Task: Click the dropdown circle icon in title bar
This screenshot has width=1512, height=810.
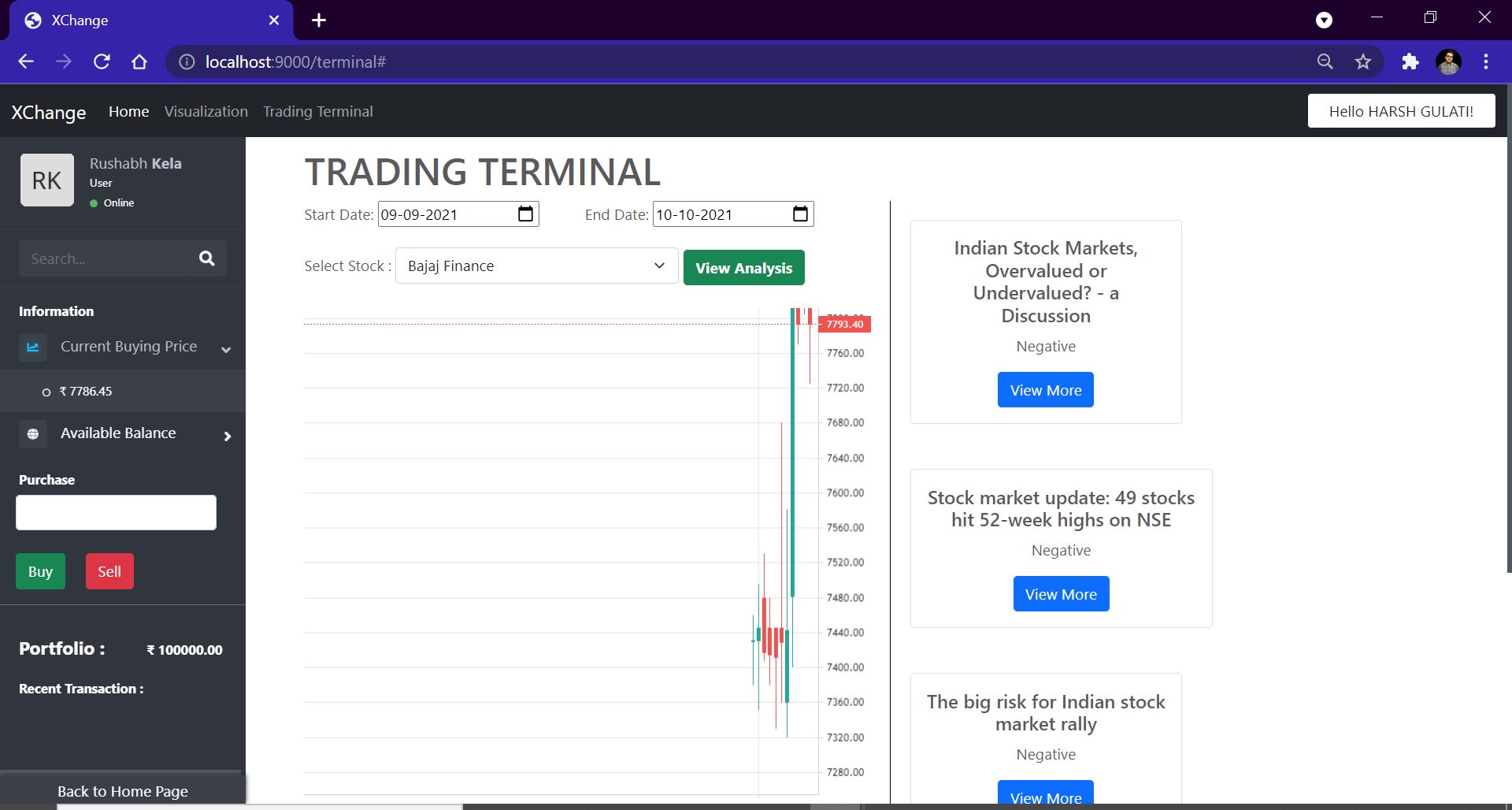Action: point(1325,20)
